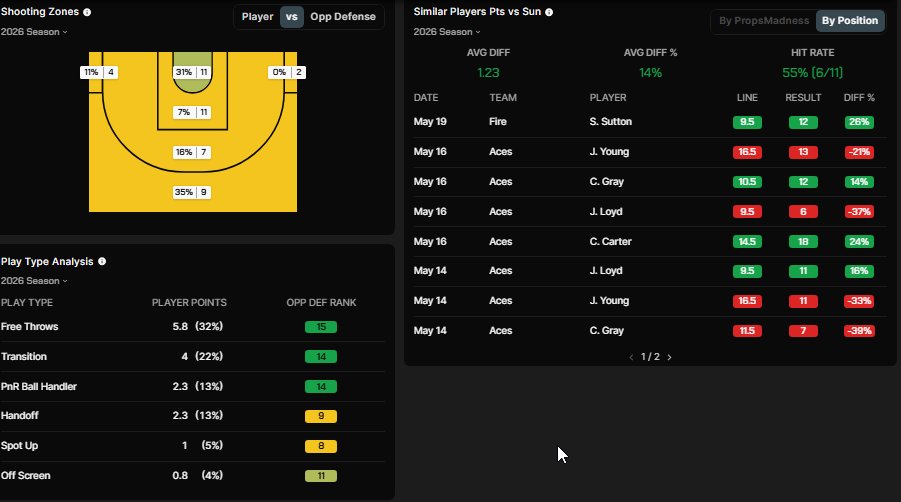
Task: Open Play Type Analysis info icon
Action: pyautogui.click(x=102, y=261)
